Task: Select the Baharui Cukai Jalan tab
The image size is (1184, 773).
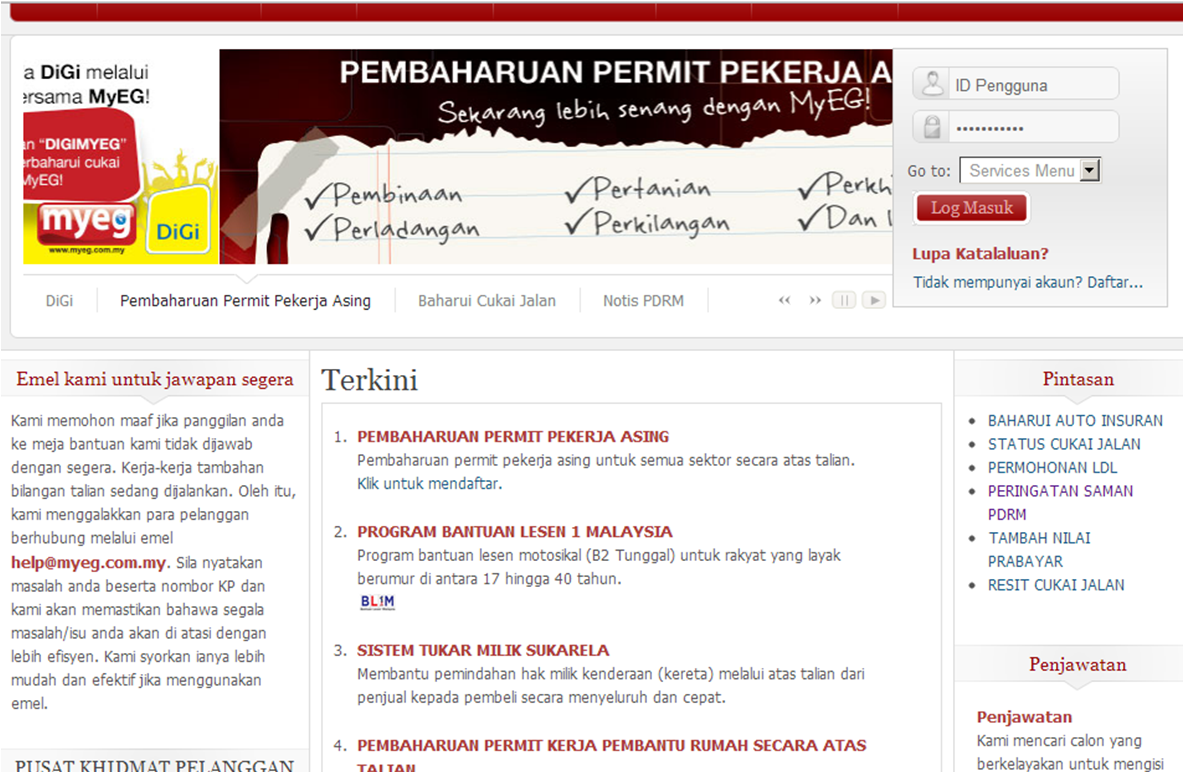Action: point(487,300)
